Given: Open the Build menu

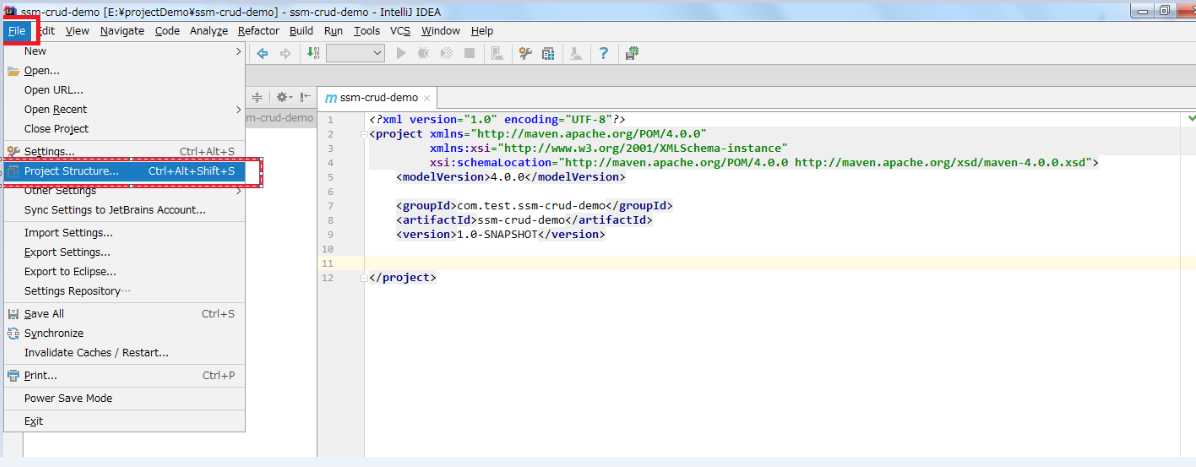Looking at the screenshot, I should pyautogui.click(x=301, y=31).
